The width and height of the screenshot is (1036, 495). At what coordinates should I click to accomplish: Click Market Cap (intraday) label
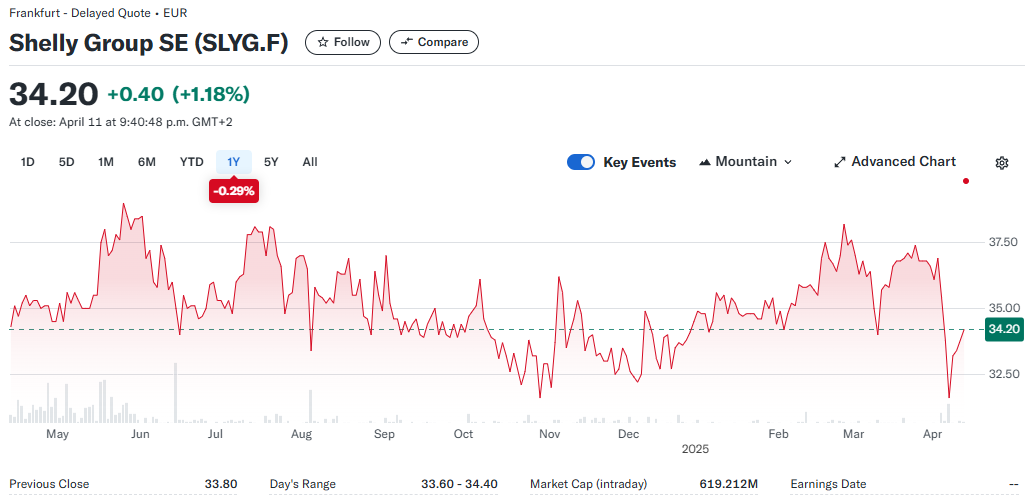(x=589, y=484)
